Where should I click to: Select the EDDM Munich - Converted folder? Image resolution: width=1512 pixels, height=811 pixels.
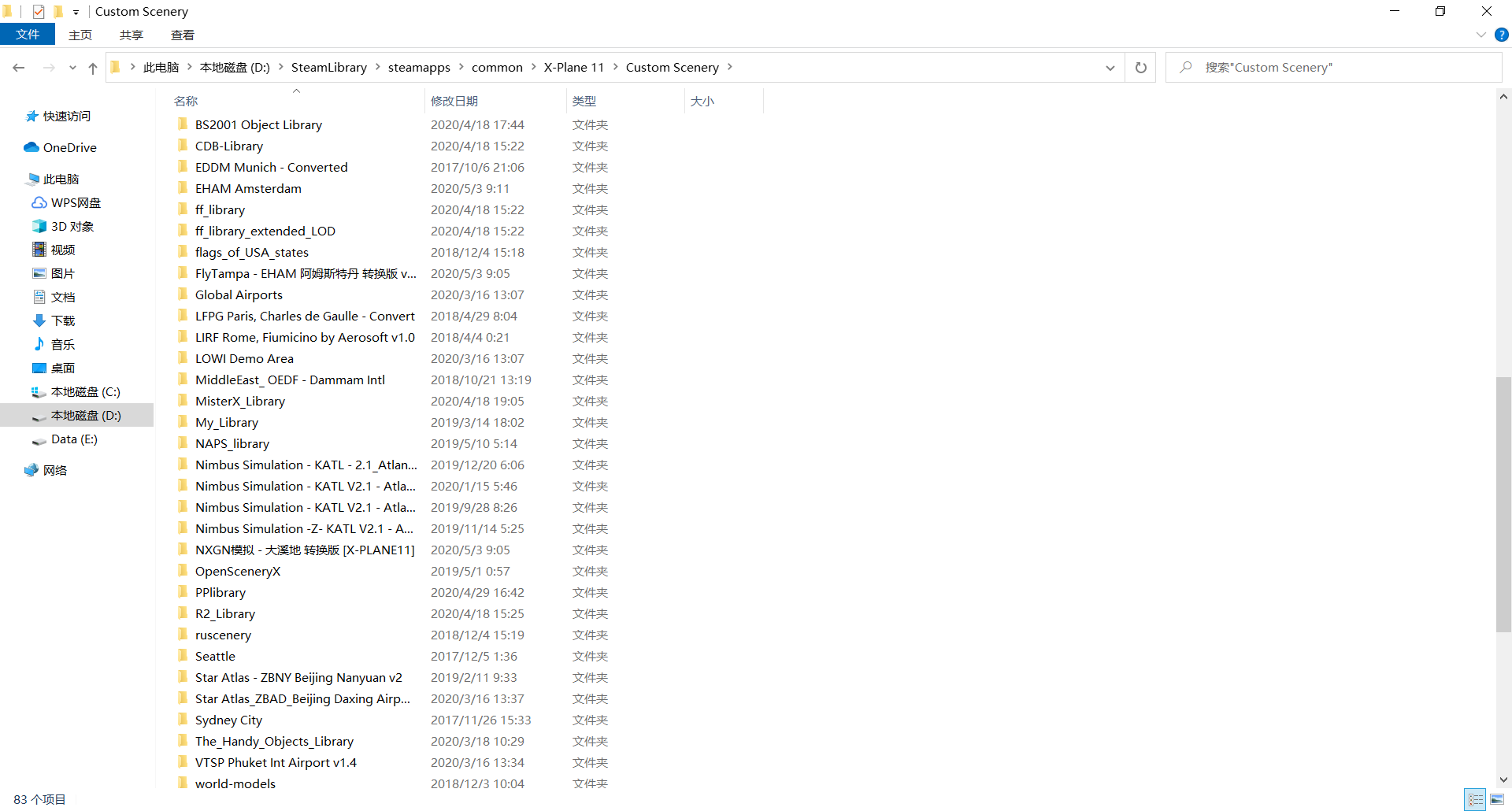coord(271,167)
